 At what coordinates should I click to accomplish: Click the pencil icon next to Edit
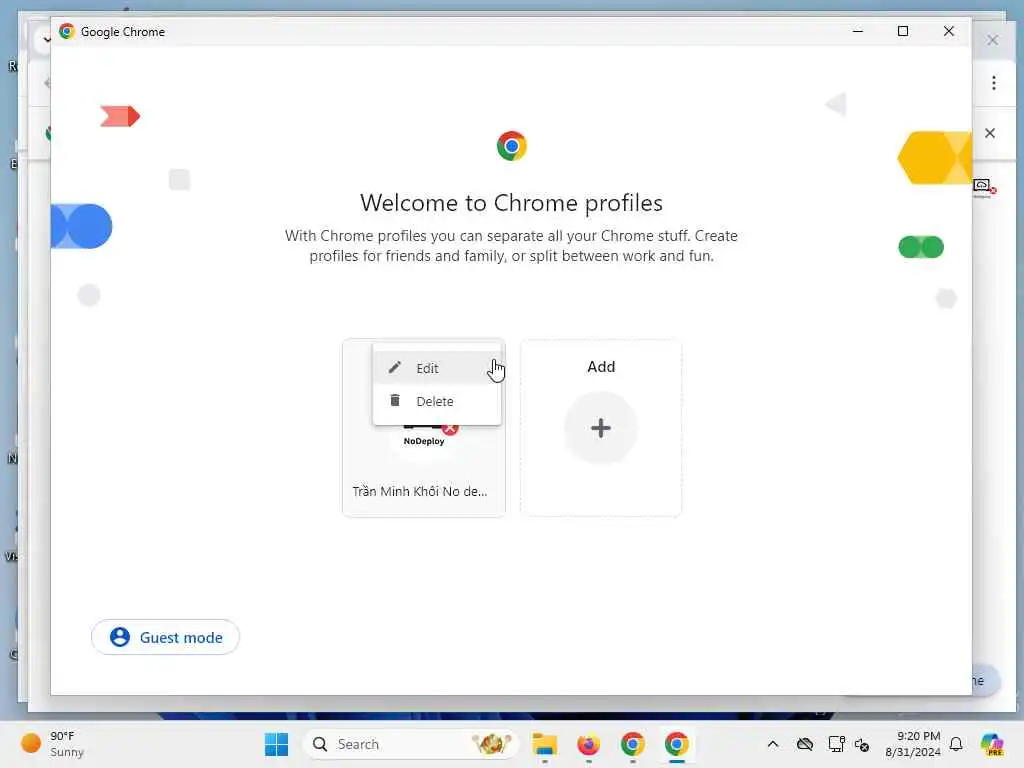coord(394,368)
